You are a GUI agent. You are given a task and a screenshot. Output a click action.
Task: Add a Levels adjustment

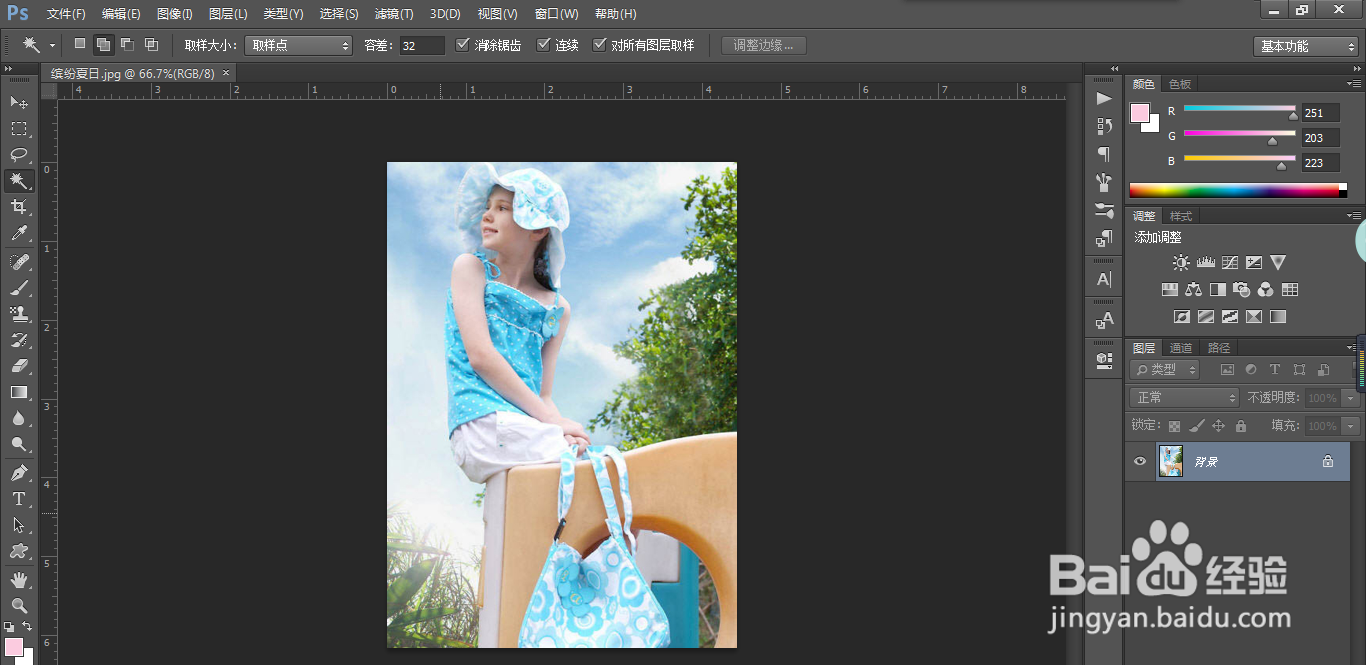[x=1205, y=263]
